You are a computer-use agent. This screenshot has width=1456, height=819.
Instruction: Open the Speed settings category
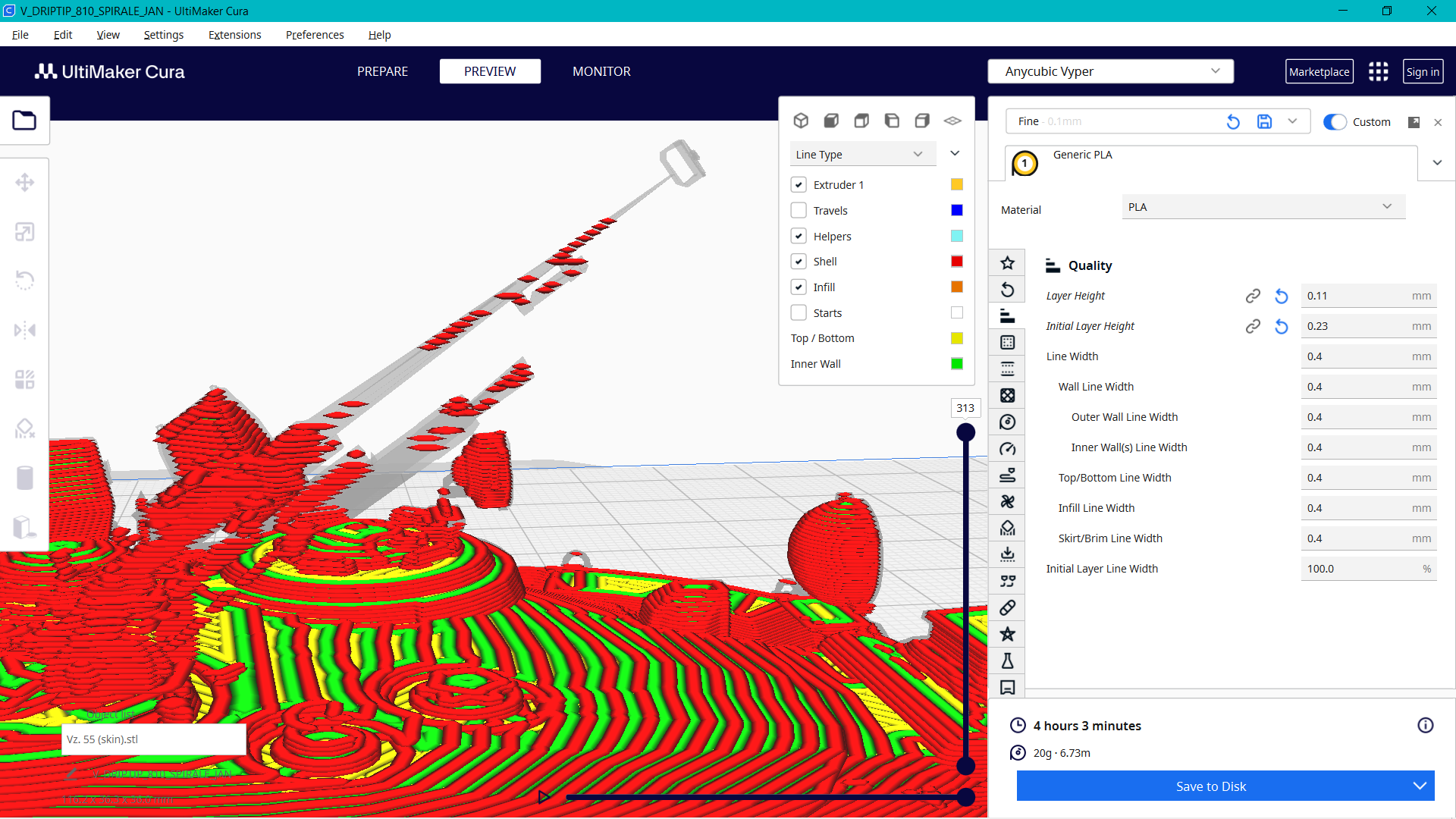1007,448
